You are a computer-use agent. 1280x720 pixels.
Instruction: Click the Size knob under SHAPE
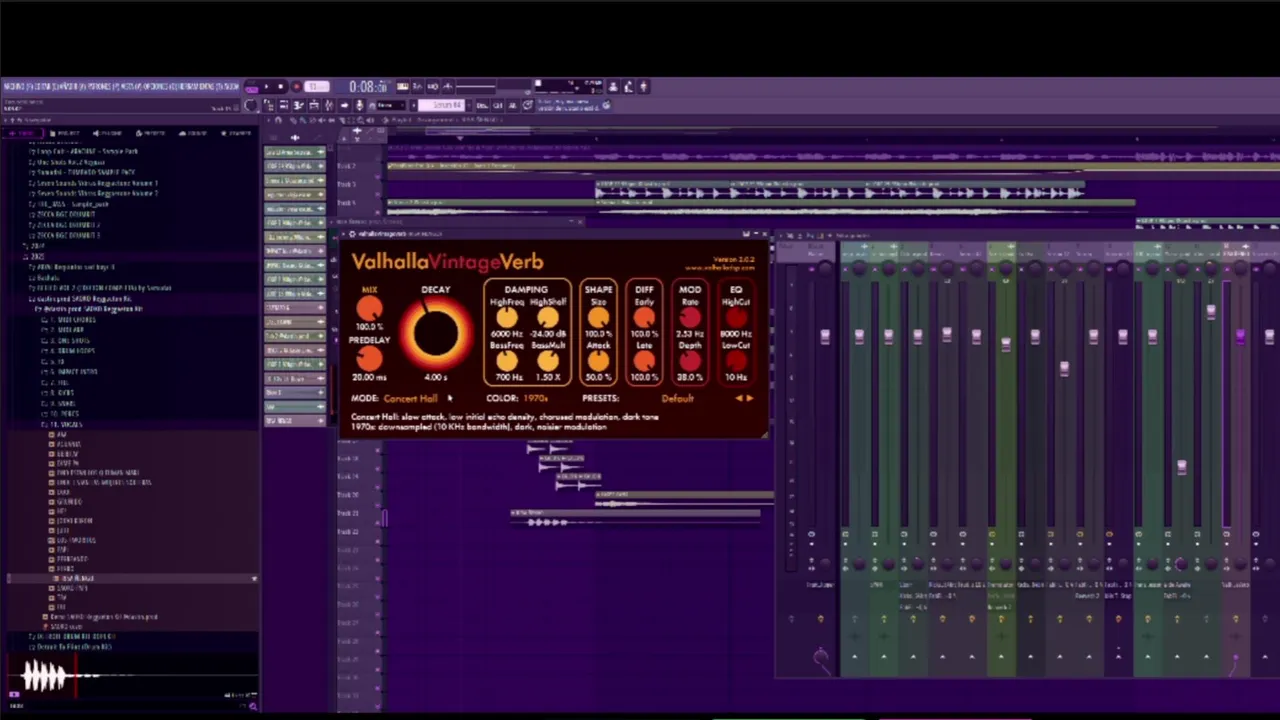point(598,318)
